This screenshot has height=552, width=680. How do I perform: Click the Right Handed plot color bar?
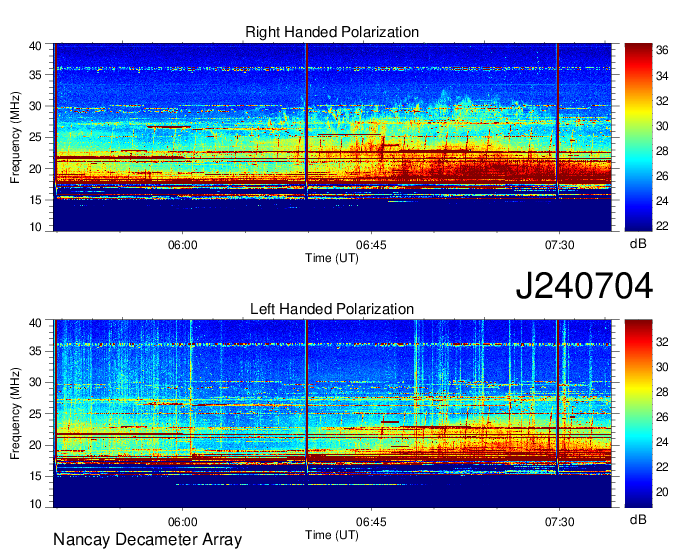click(638, 137)
